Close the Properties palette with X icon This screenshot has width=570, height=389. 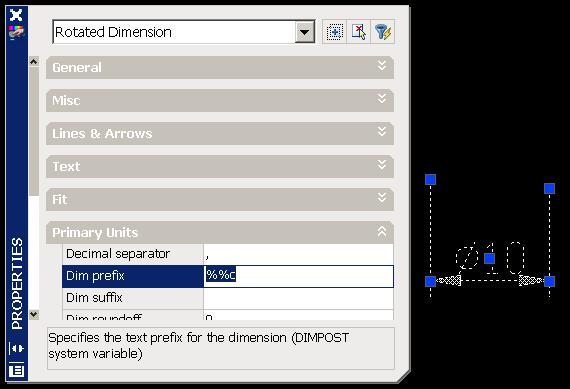(16, 15)
